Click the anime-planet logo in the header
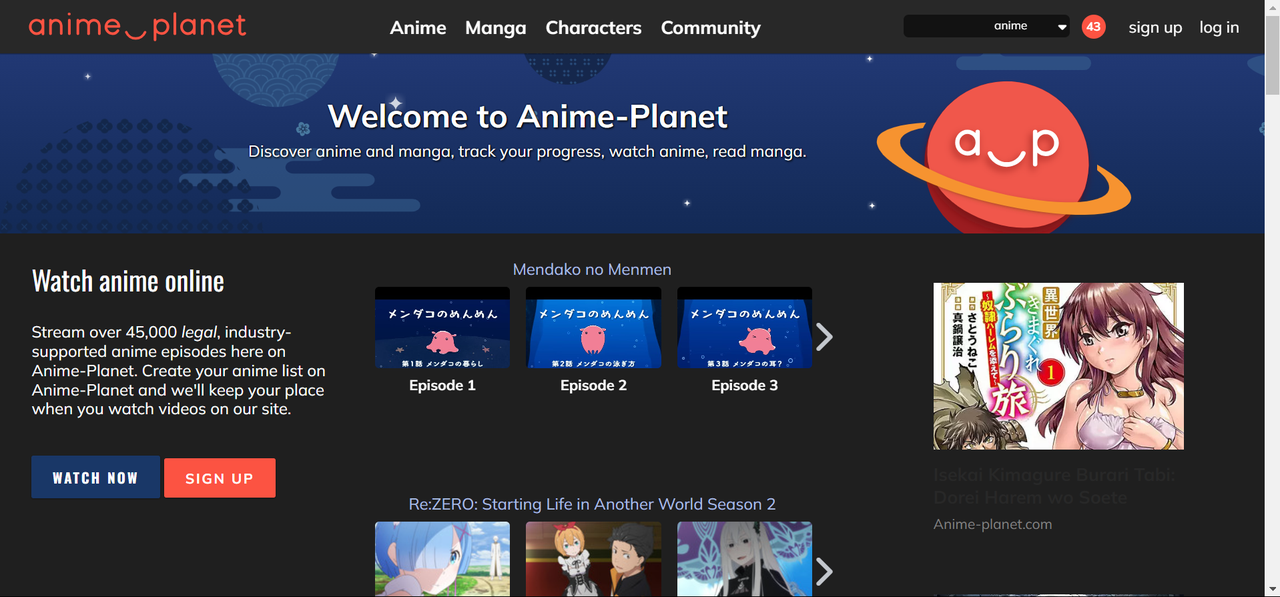The image size is (1280, 597). pyautogui.click(x=137, y=26)
